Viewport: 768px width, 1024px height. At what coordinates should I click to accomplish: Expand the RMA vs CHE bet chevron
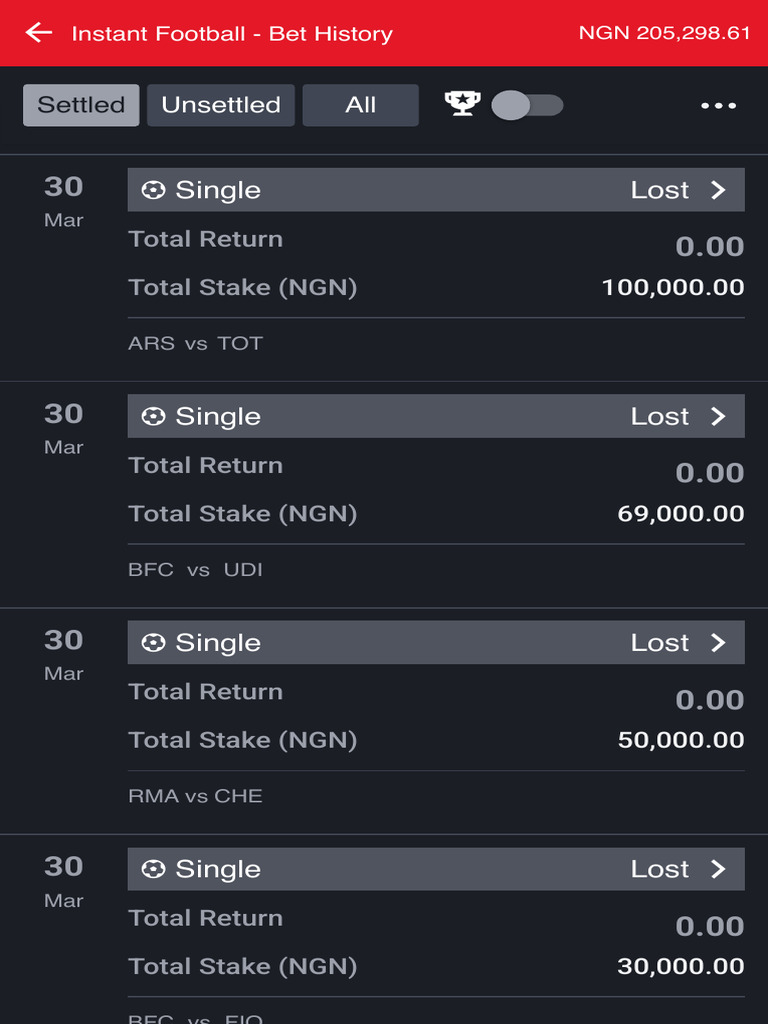[x=718, y=643]
